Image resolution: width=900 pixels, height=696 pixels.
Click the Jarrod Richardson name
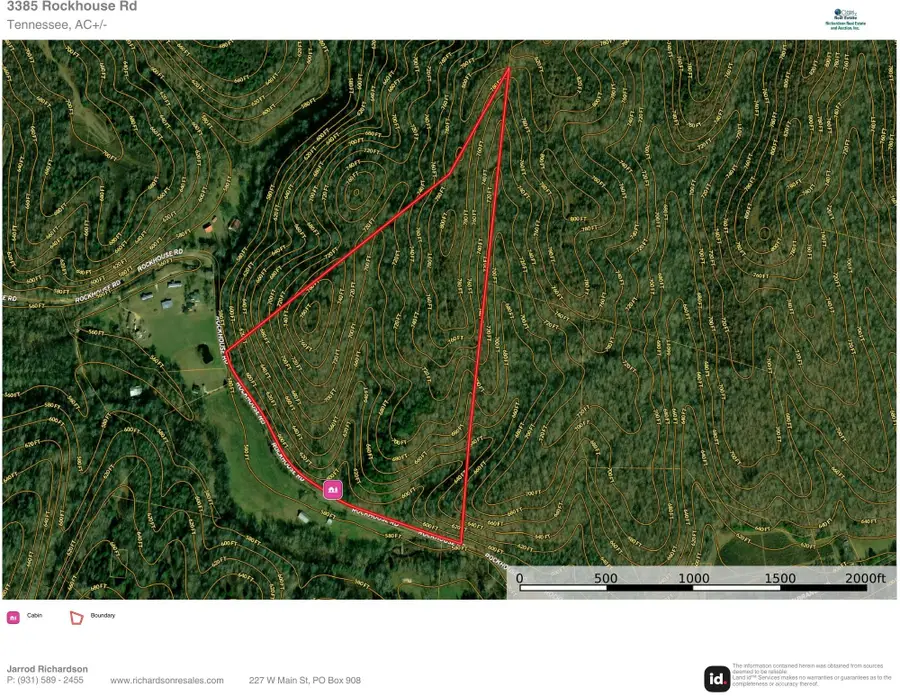tap(47, 669)
